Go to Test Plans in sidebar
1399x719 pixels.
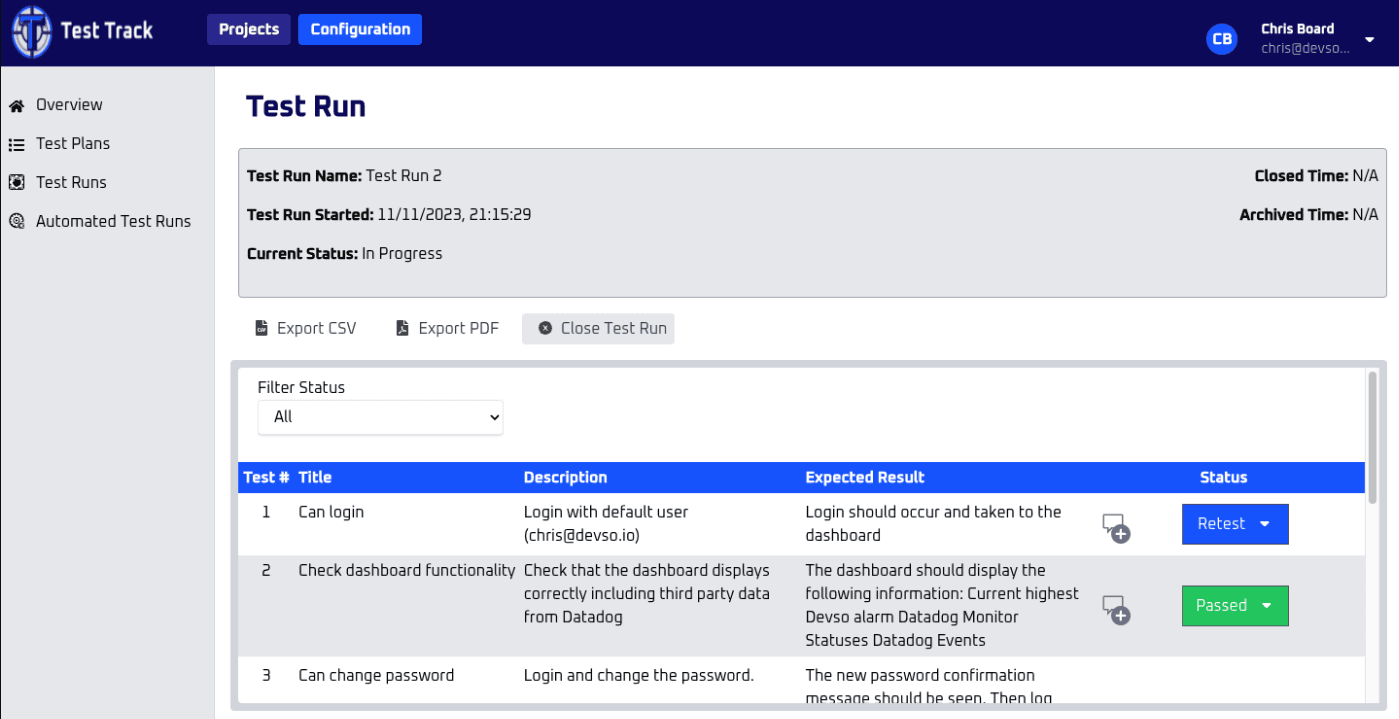click(73, 144)
